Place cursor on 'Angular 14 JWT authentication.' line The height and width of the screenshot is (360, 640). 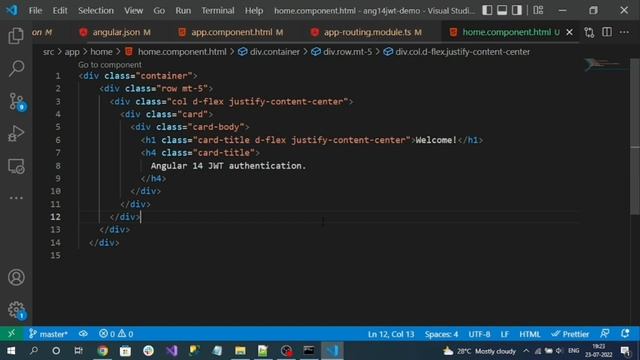(x=228, y=166)
